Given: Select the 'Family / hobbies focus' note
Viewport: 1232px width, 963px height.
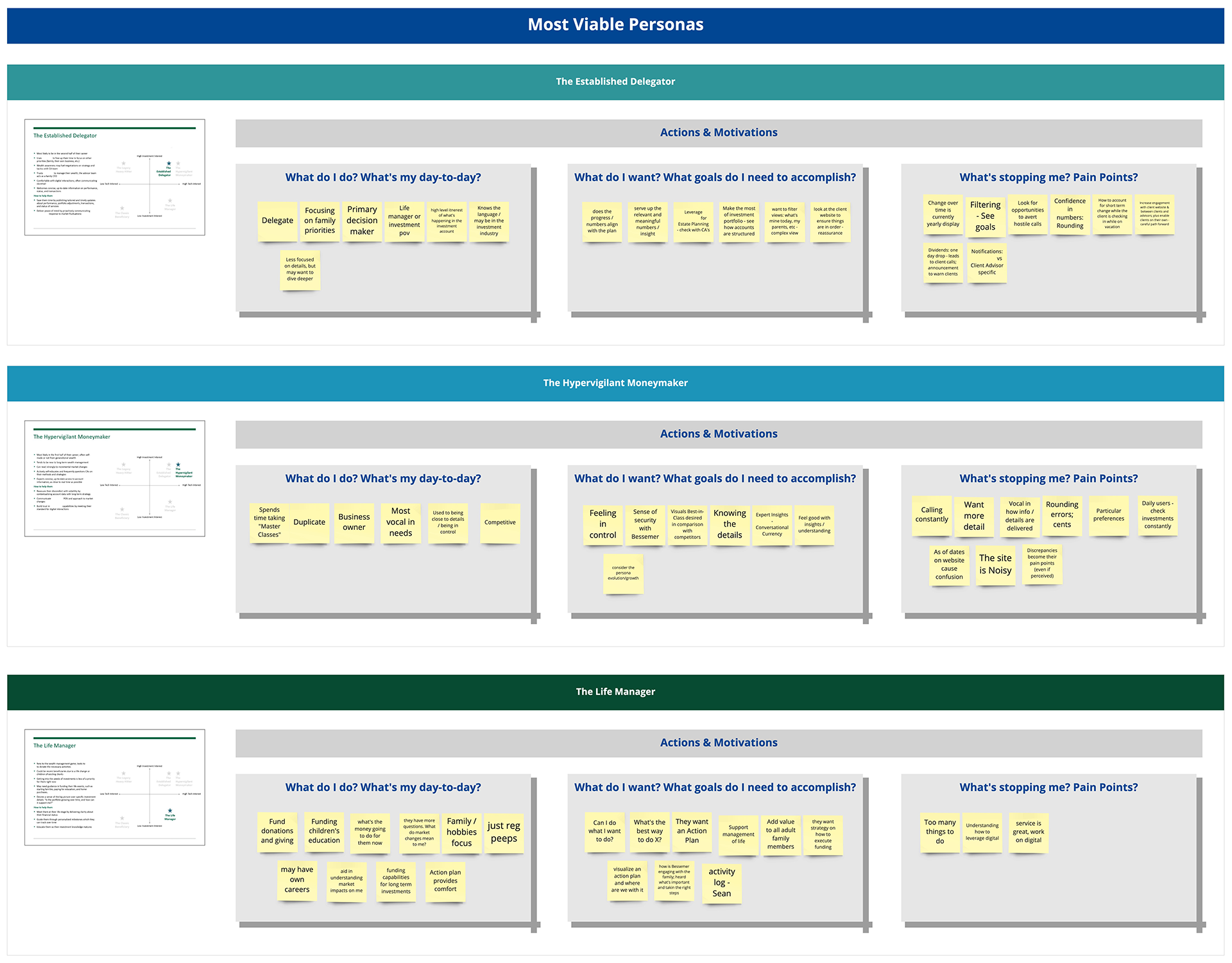Looking at the screenshot, I should 461,833.
